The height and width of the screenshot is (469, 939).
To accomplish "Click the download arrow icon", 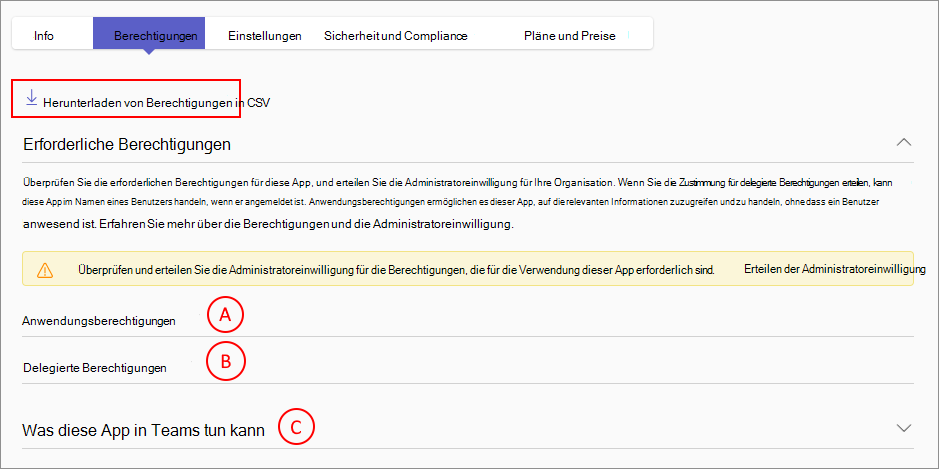I will point(32,98).
